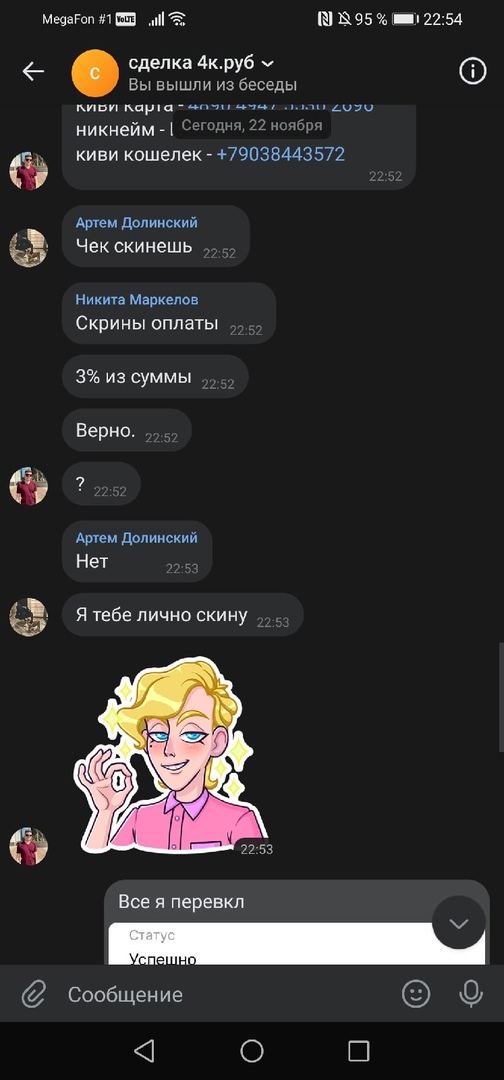The image size is (504, 1080).
Task: Open the emoji smiley picker
Action: 416,994
